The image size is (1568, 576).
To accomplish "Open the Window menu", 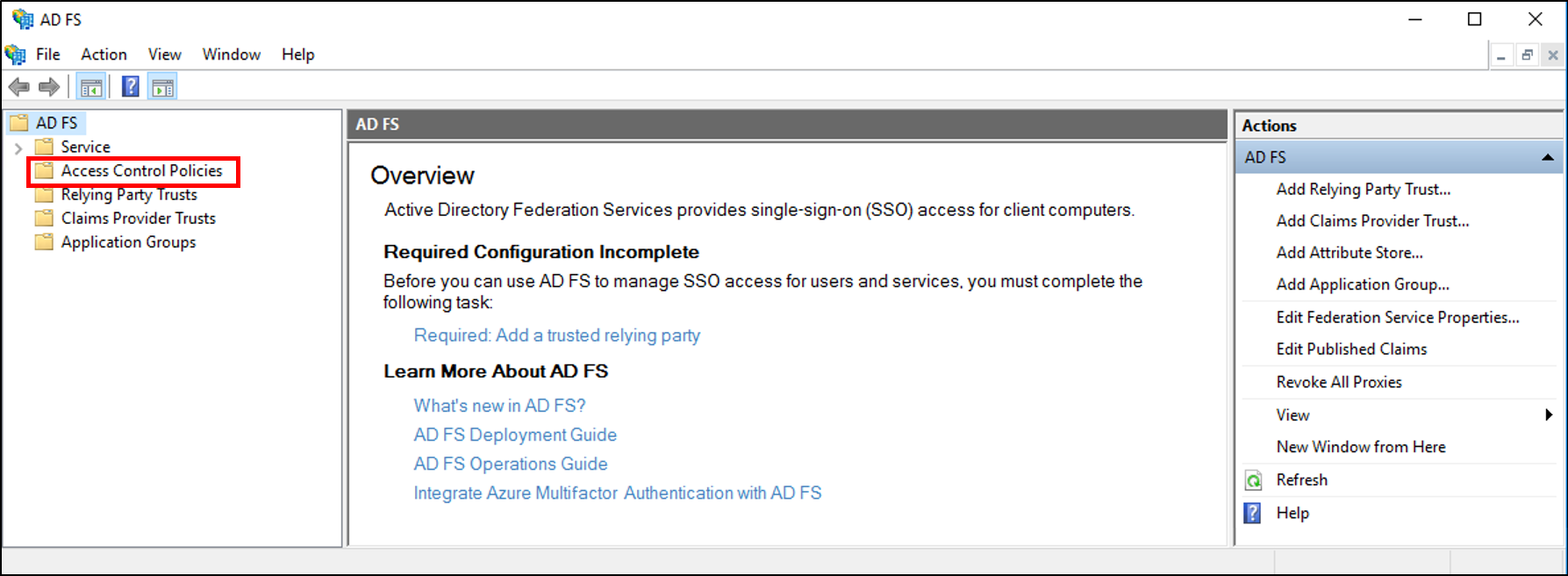I will coord(231,54).
